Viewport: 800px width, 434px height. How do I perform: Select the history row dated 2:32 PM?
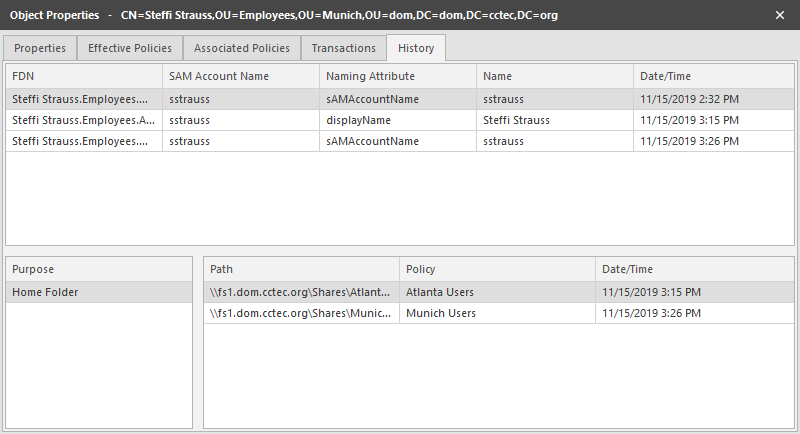click(400, 99)
